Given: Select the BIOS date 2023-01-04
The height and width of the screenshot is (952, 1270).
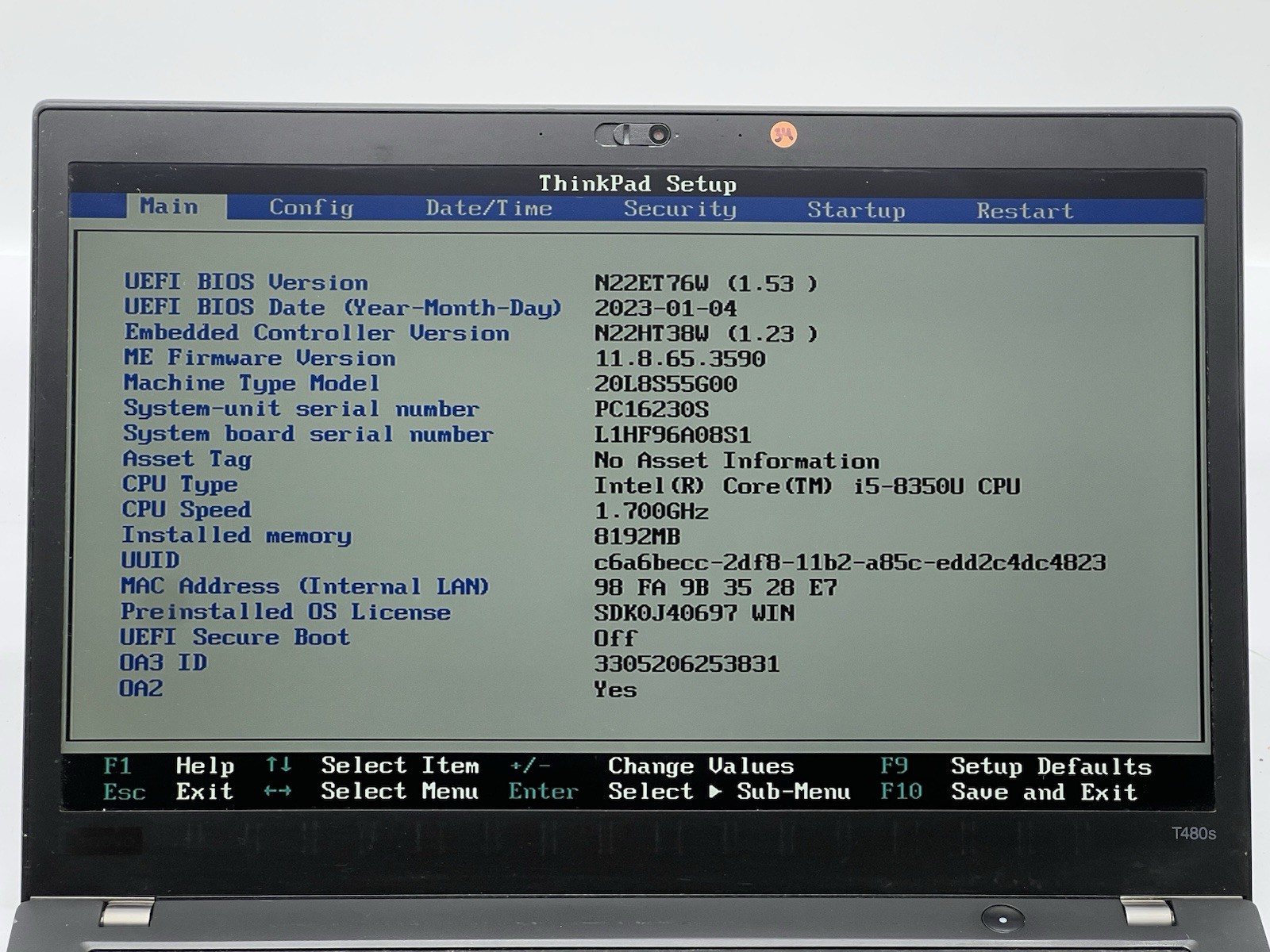Looking at the screenshot, I should [665, 309].
